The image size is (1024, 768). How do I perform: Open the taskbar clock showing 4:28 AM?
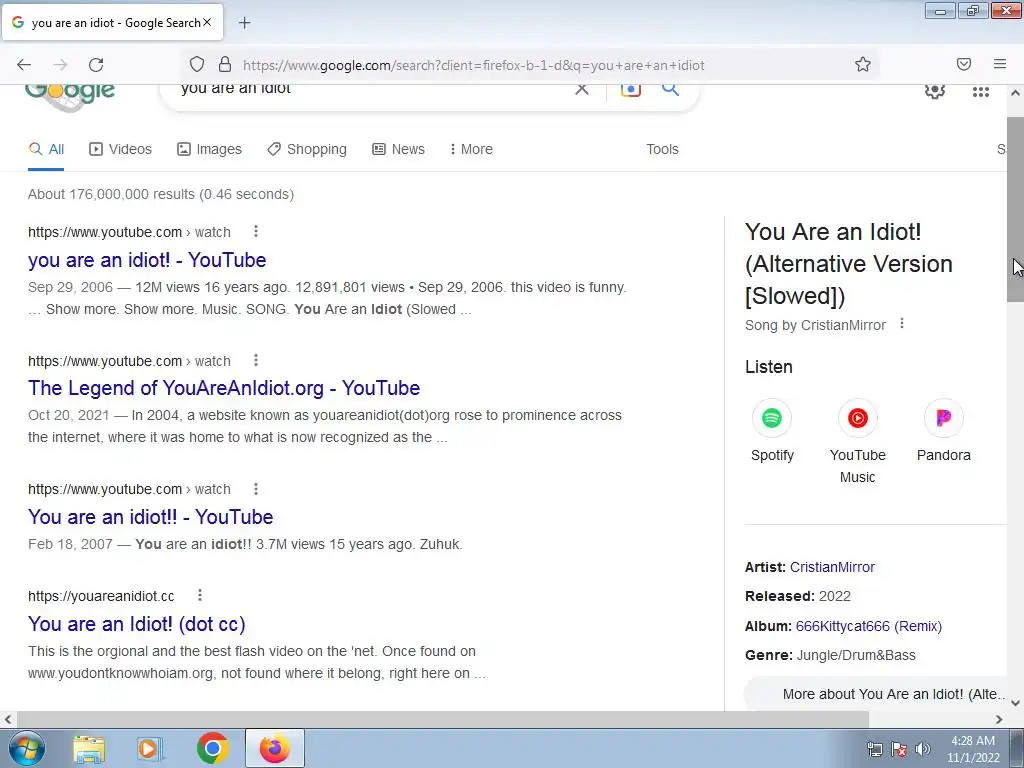click(973, 749)
